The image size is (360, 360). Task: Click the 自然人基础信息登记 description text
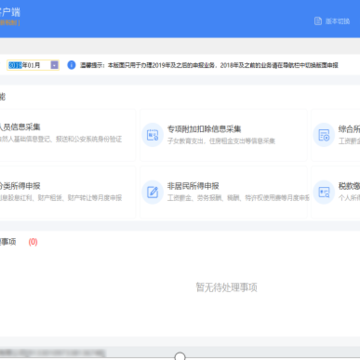[61, 139]
